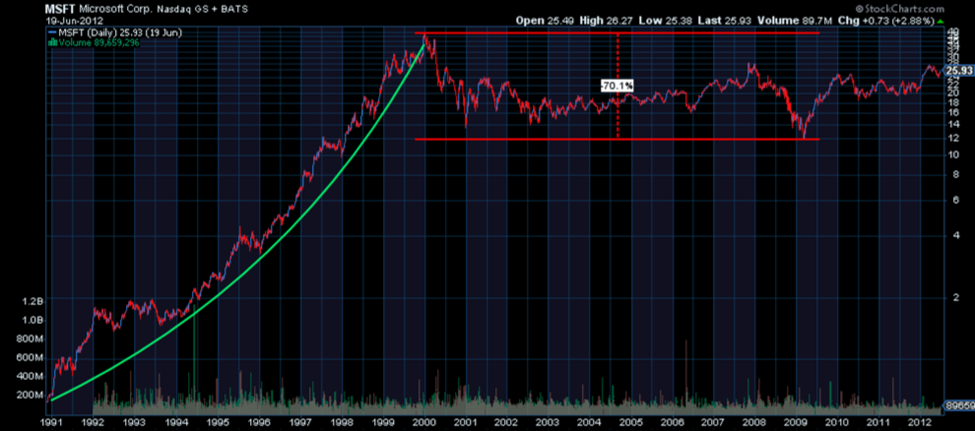The height and width of the screenshot is (431, 975).
Task: Select the Open 25.49 value
Action: 545,21
